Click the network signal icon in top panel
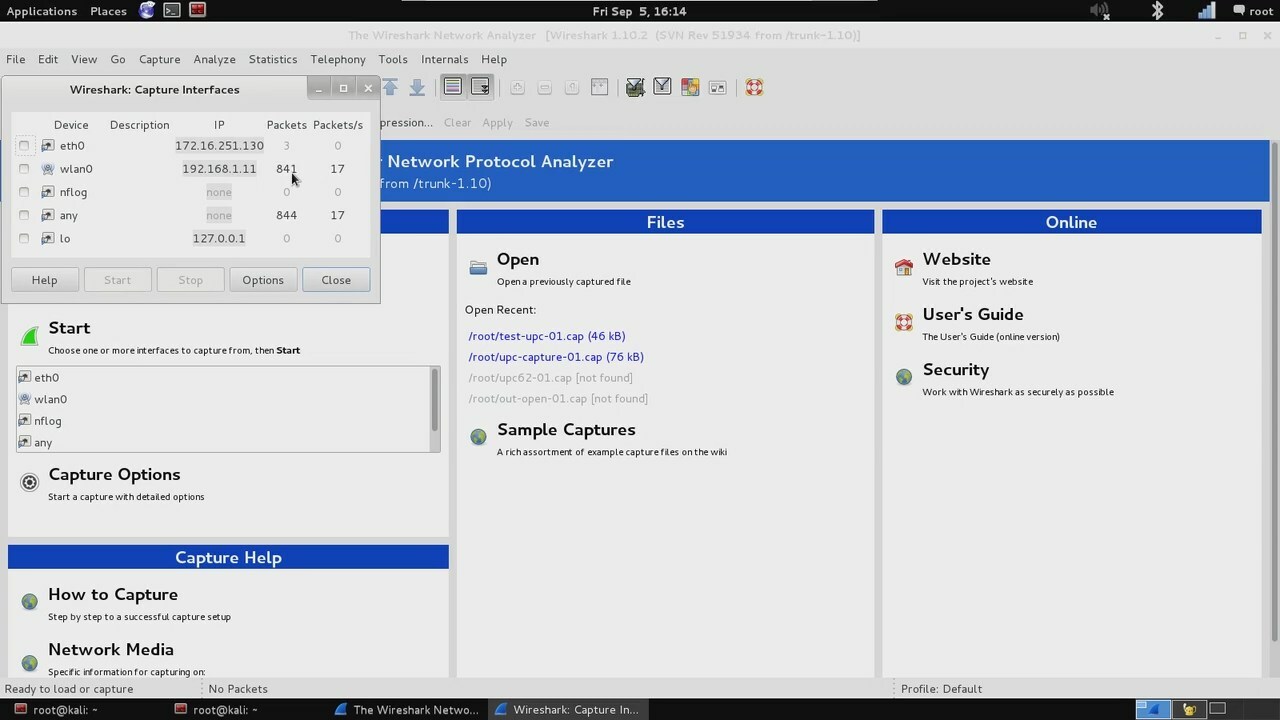1280x720 pixels. pyautogui.click(x=1207, y=11)
